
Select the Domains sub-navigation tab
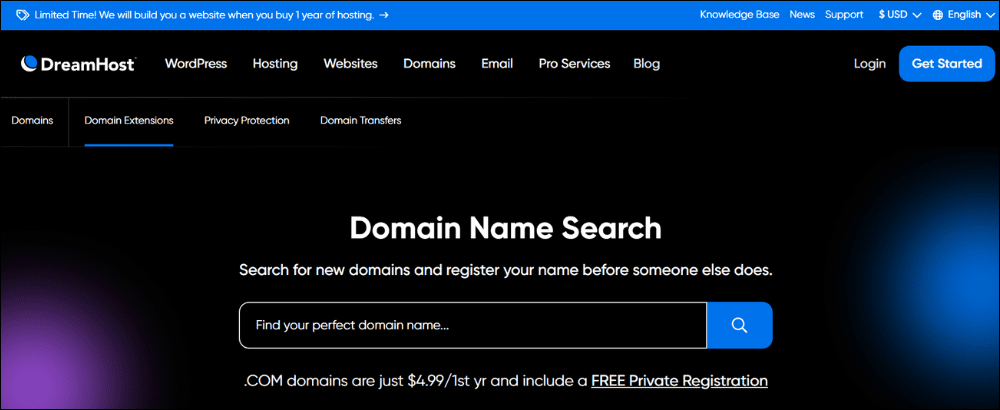click(x=32, y=120)
